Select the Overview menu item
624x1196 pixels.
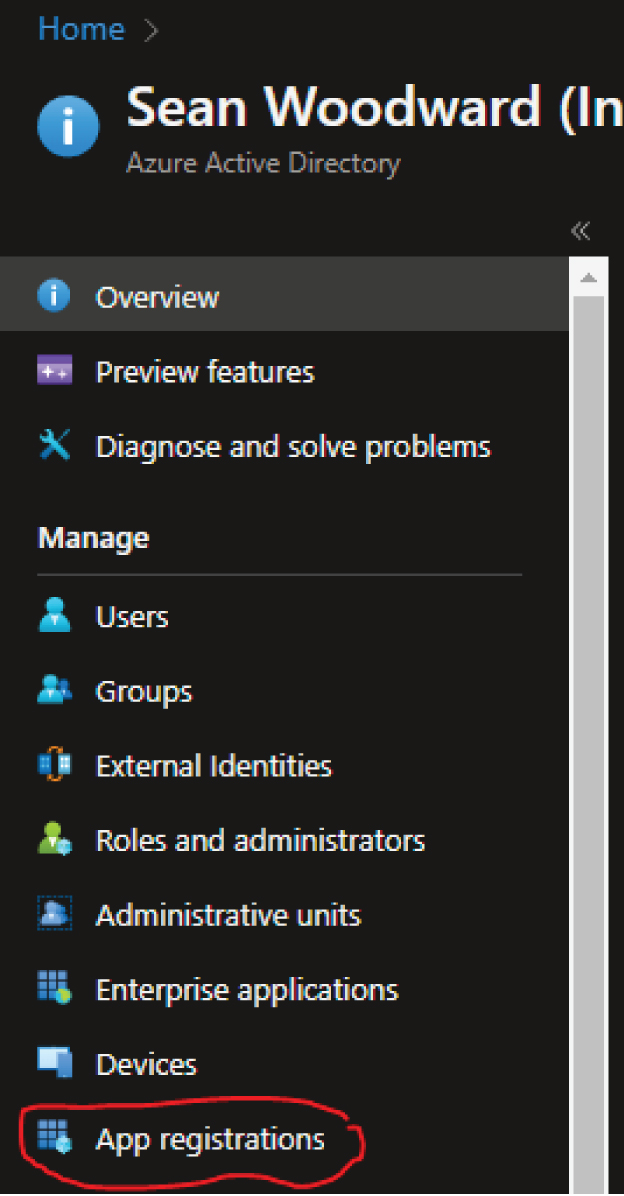(284, 296)
